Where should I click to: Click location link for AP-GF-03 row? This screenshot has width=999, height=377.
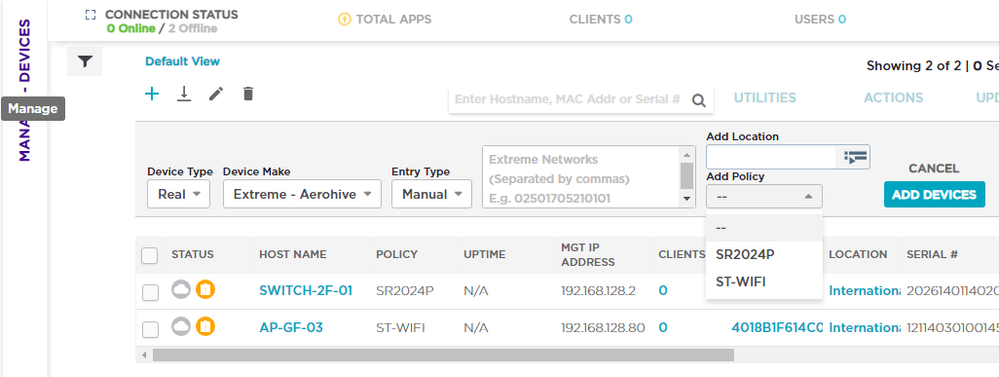click(x=865, y=327)
